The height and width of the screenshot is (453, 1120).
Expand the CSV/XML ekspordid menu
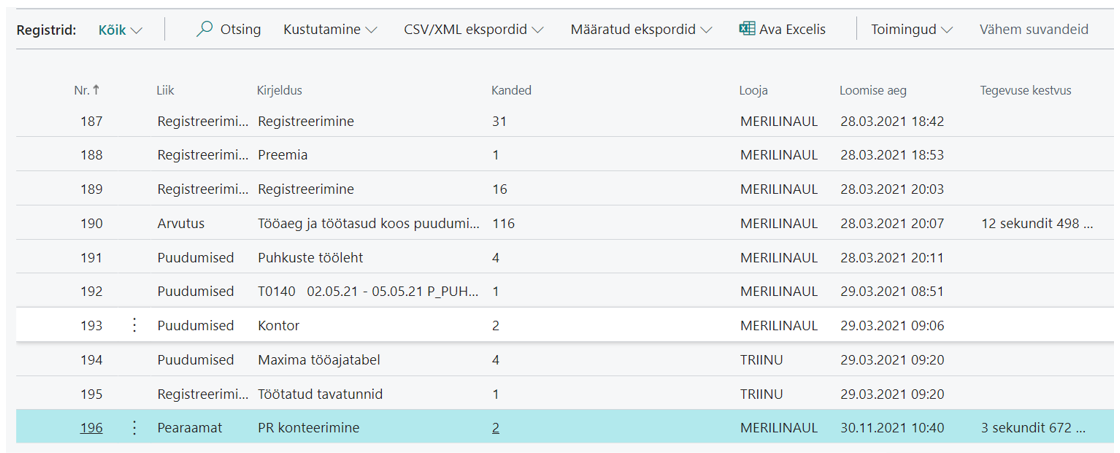(473, 30)
